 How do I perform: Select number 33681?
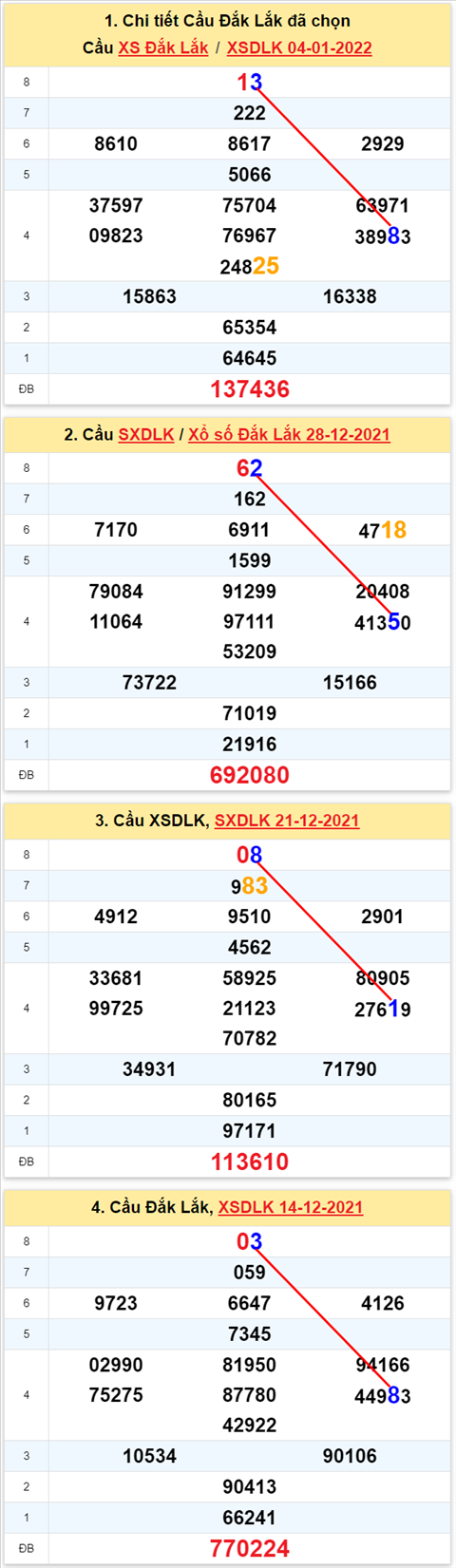coord(116,978)
